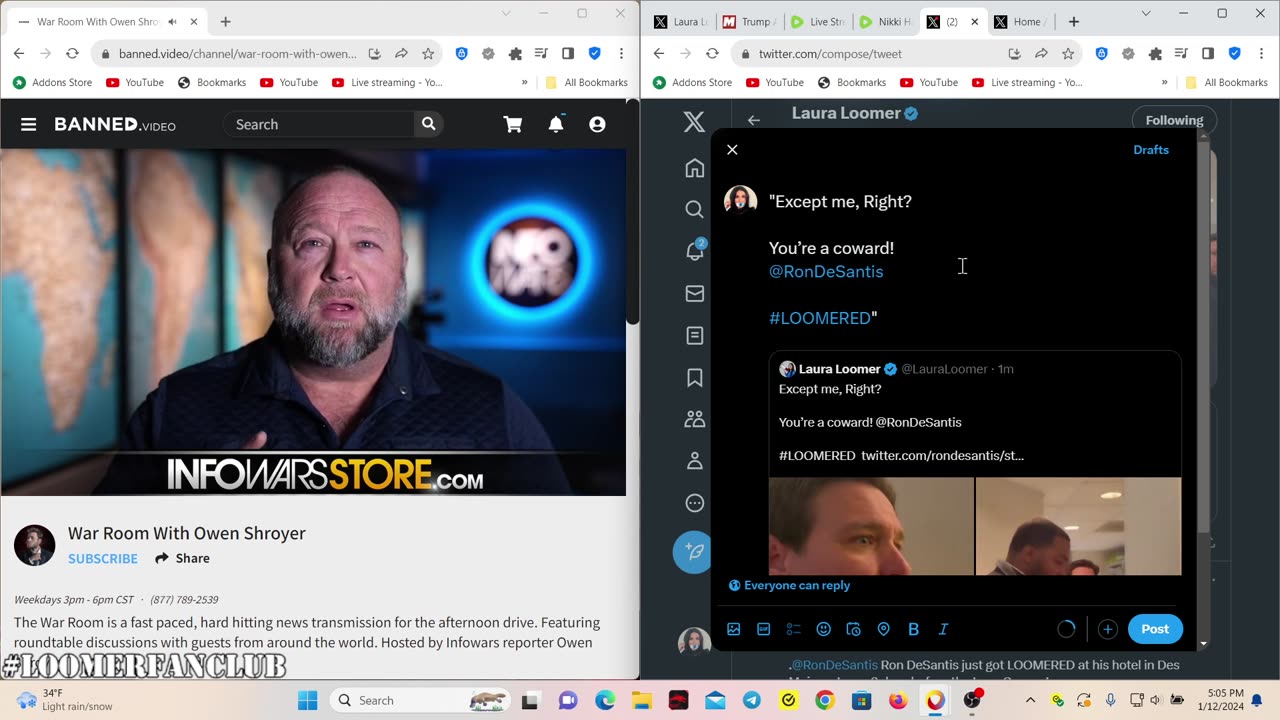
Task: Open Twitter Communities icon
Action: [x=694, y=419]
